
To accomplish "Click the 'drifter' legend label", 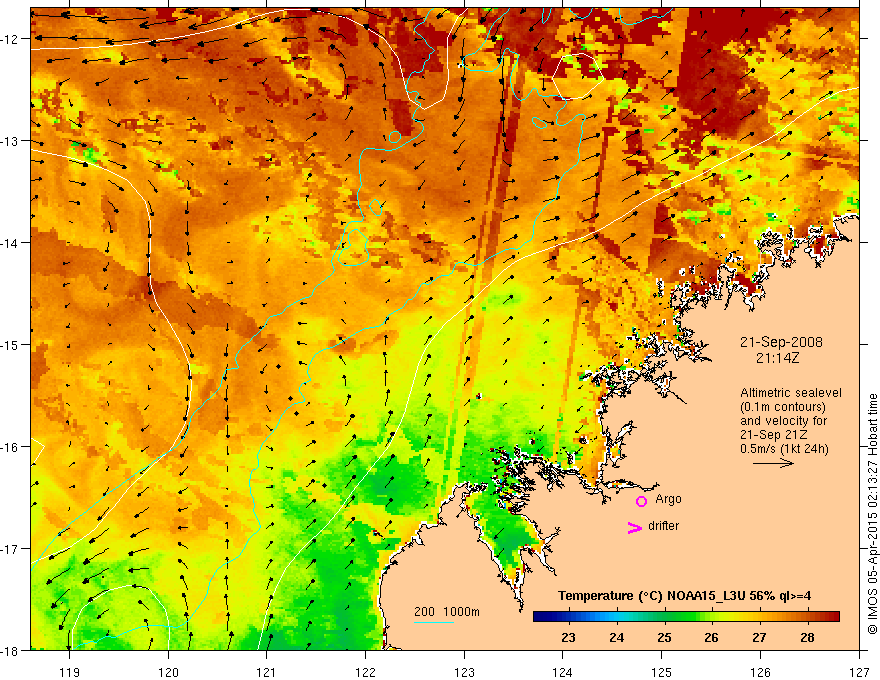I will [663, 526].
